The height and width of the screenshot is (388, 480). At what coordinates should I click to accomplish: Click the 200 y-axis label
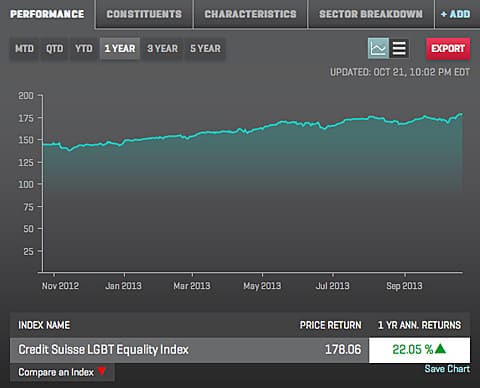point(26,96)
